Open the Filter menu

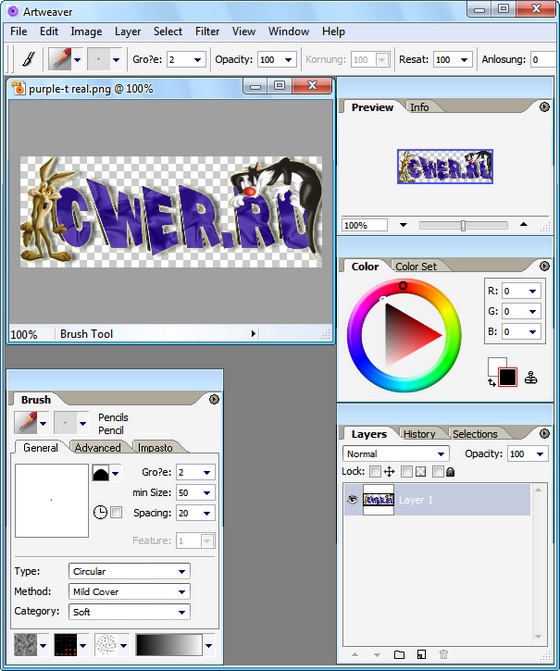207,31
